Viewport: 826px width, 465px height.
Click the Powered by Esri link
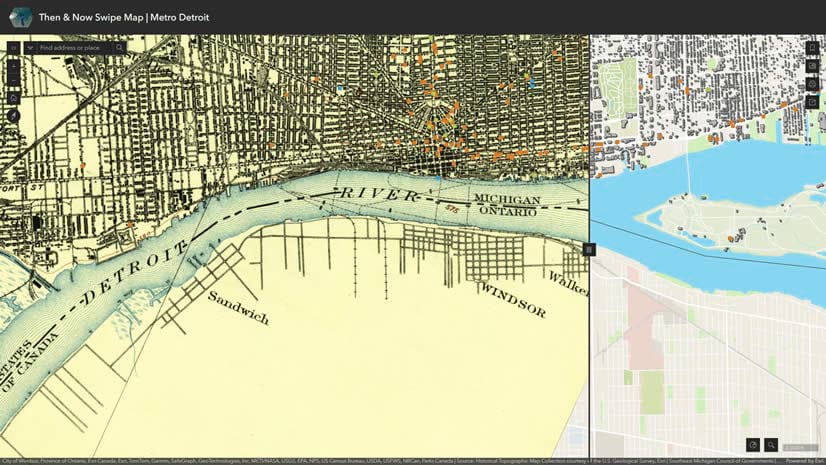pos(805,461)
